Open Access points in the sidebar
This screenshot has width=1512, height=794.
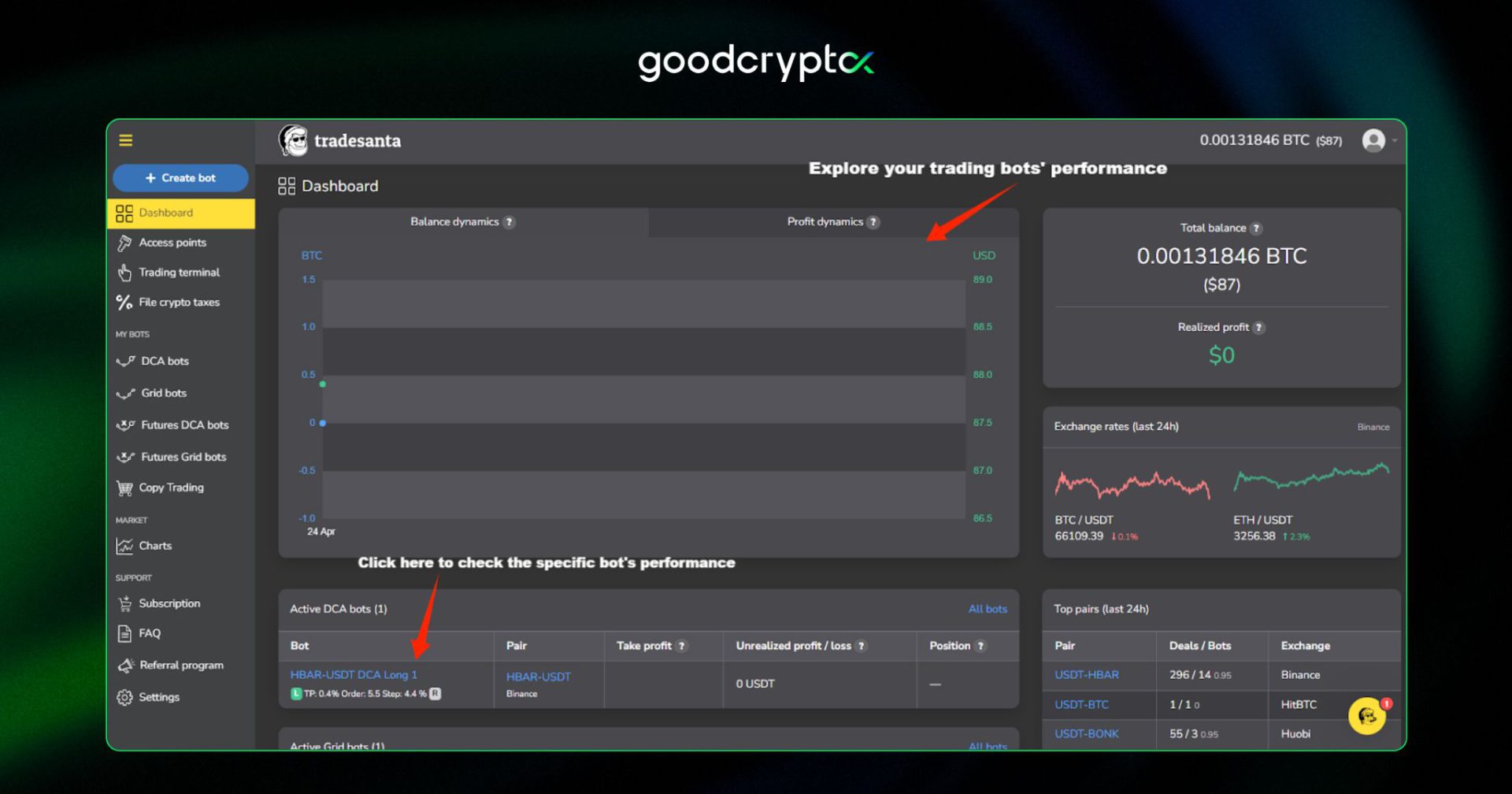point(172,243)
